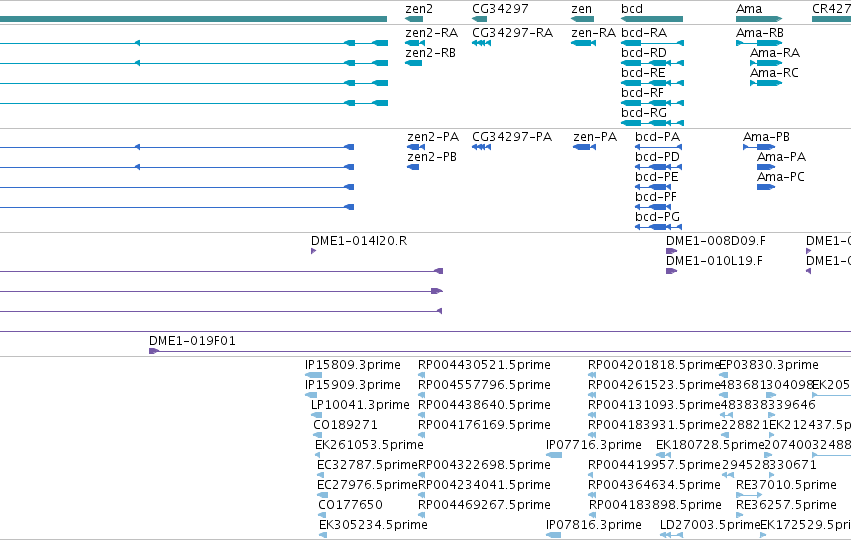Select the RP004183898.5prime EST label
Screen dimensions: 851x540
tap(655, 505)
